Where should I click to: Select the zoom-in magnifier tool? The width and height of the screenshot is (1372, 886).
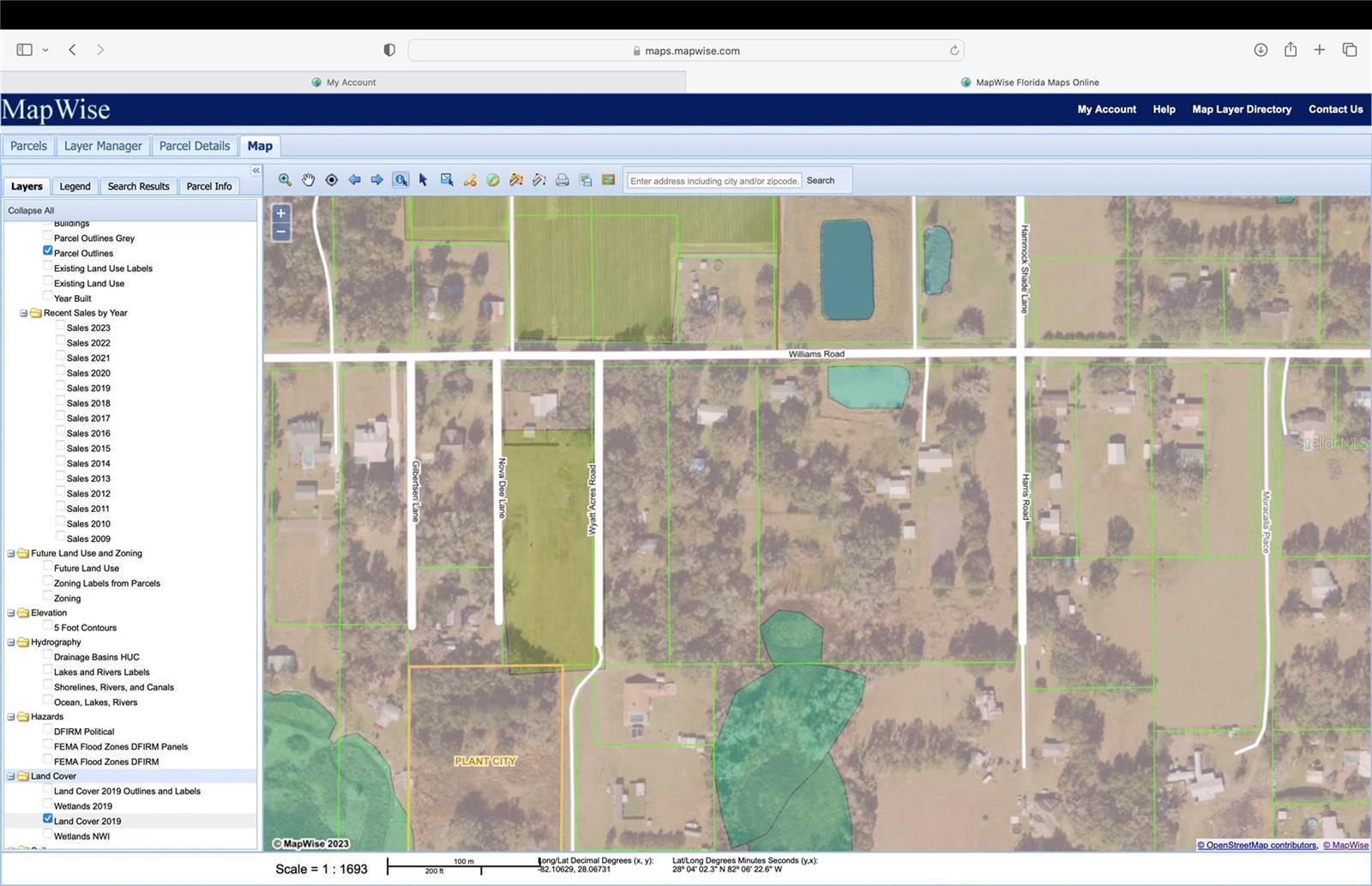click(285, 180)
